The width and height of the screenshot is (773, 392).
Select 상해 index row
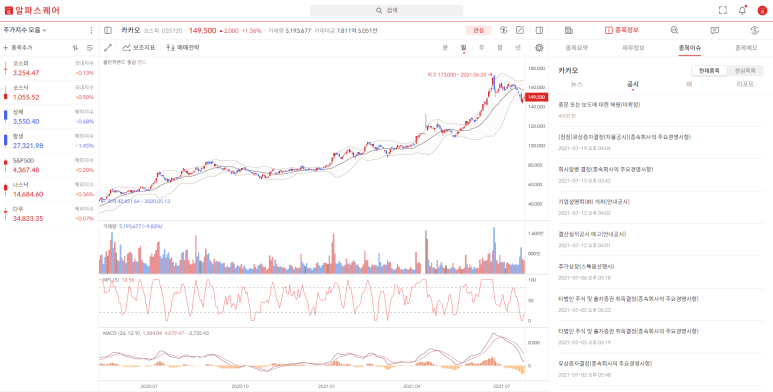(x=49, y=116)
